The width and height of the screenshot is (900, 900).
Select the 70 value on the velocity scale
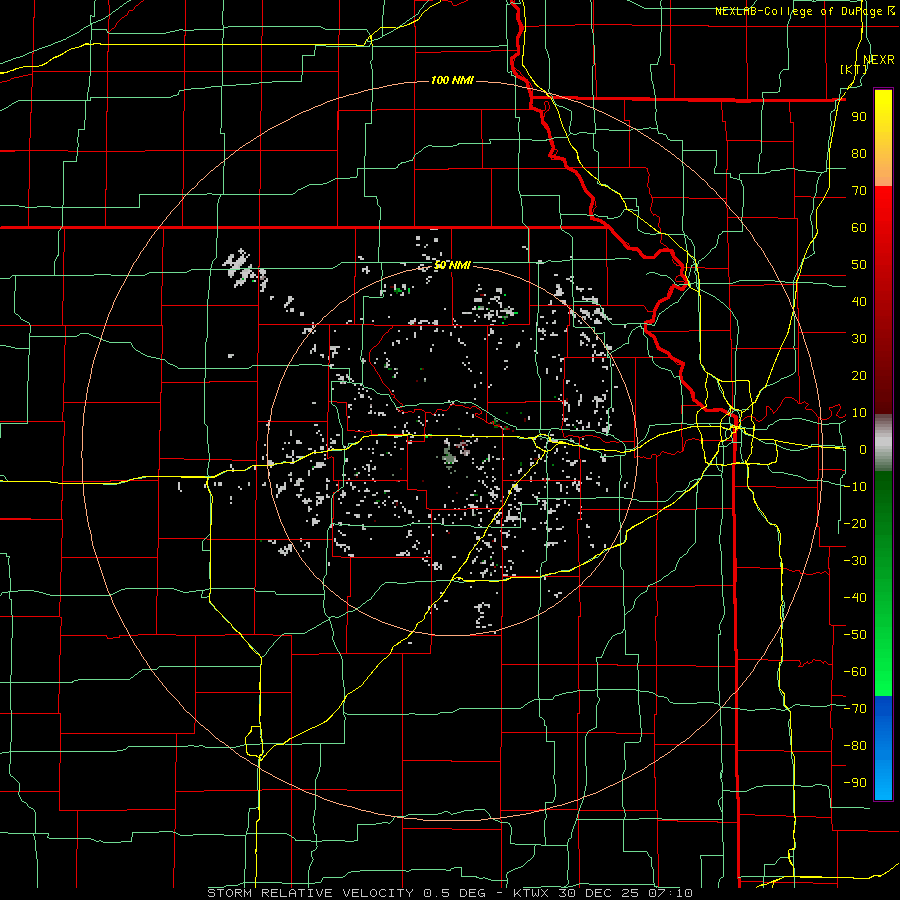tap(859, 191)
